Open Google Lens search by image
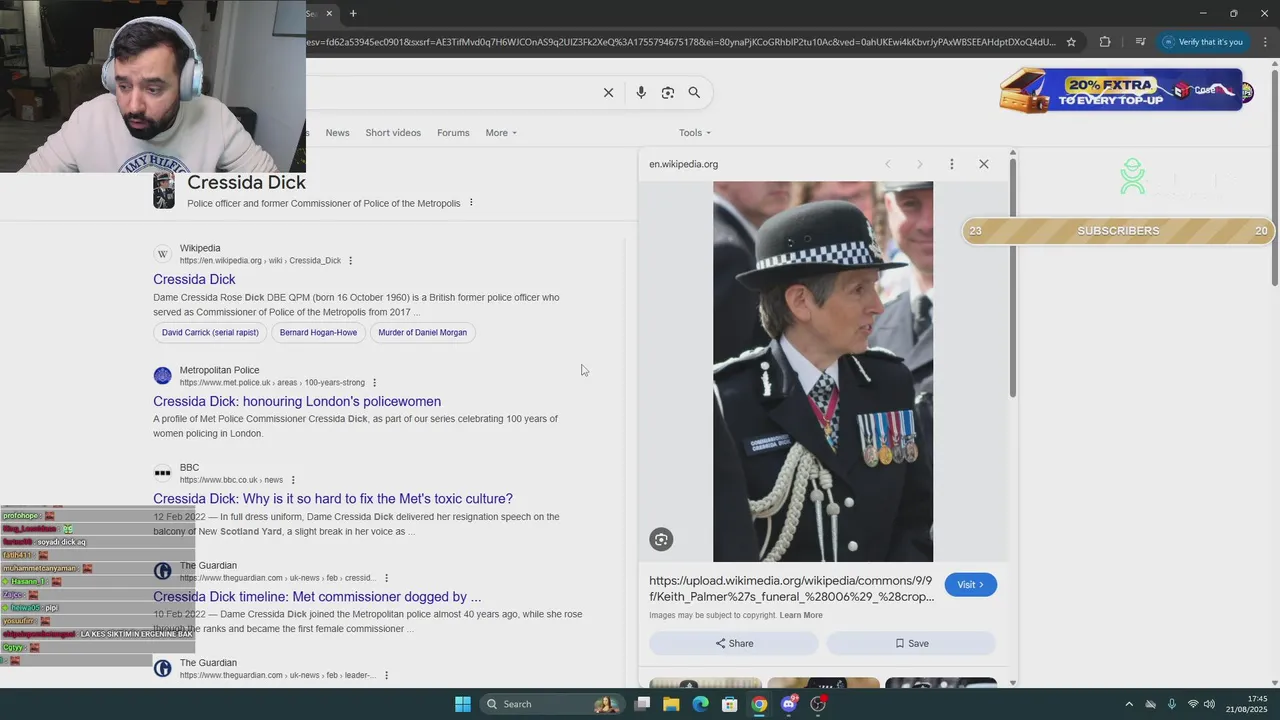The image size is (1280, 720). pyautogui.click(x=668, y=92)
